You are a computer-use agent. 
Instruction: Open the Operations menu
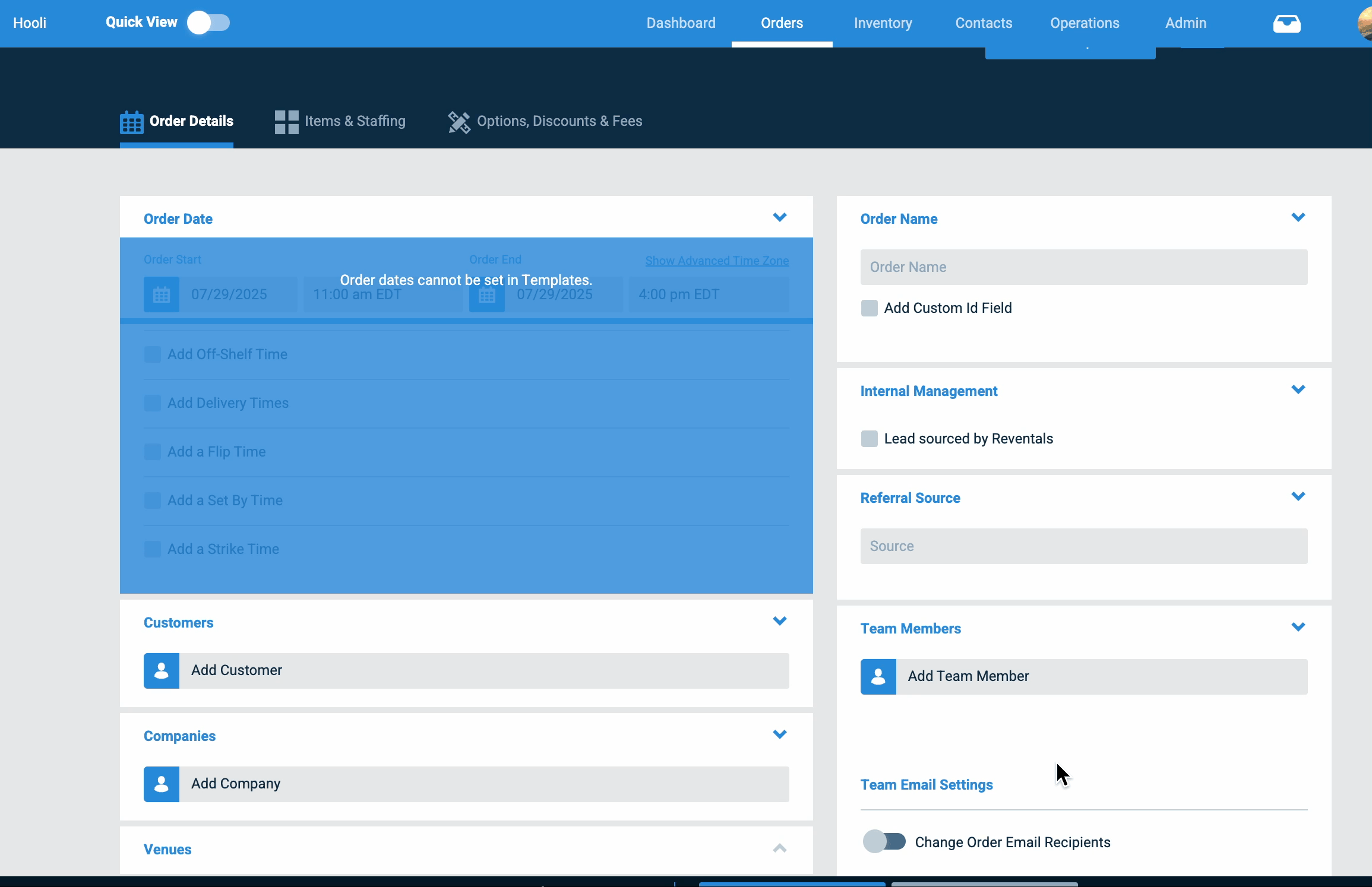pos(1085,23)
